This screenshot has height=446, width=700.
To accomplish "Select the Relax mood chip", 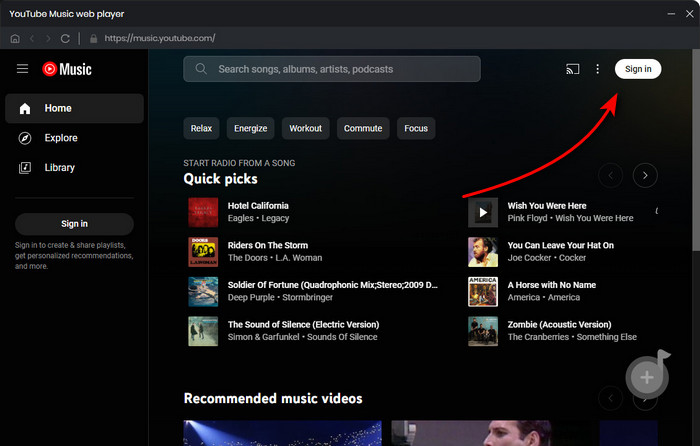I will (x=202, y=129).
